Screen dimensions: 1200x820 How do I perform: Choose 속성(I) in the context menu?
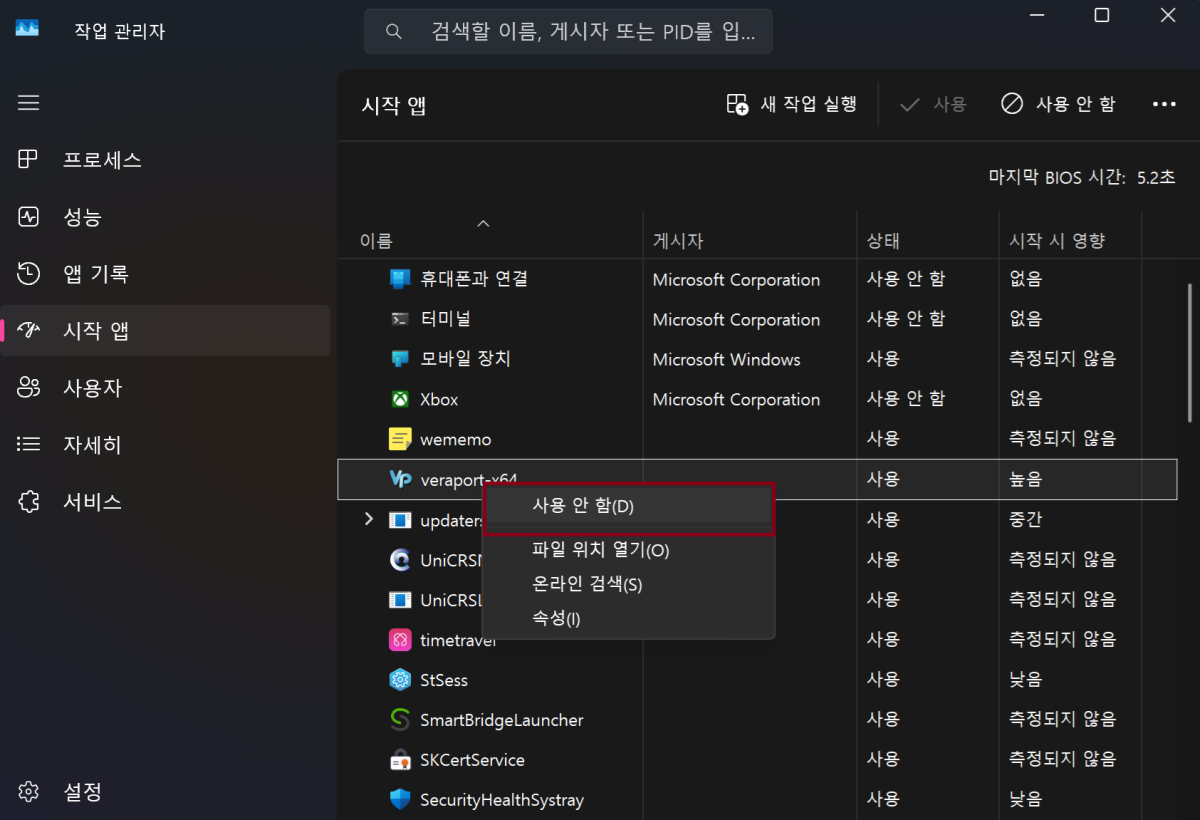628,619
